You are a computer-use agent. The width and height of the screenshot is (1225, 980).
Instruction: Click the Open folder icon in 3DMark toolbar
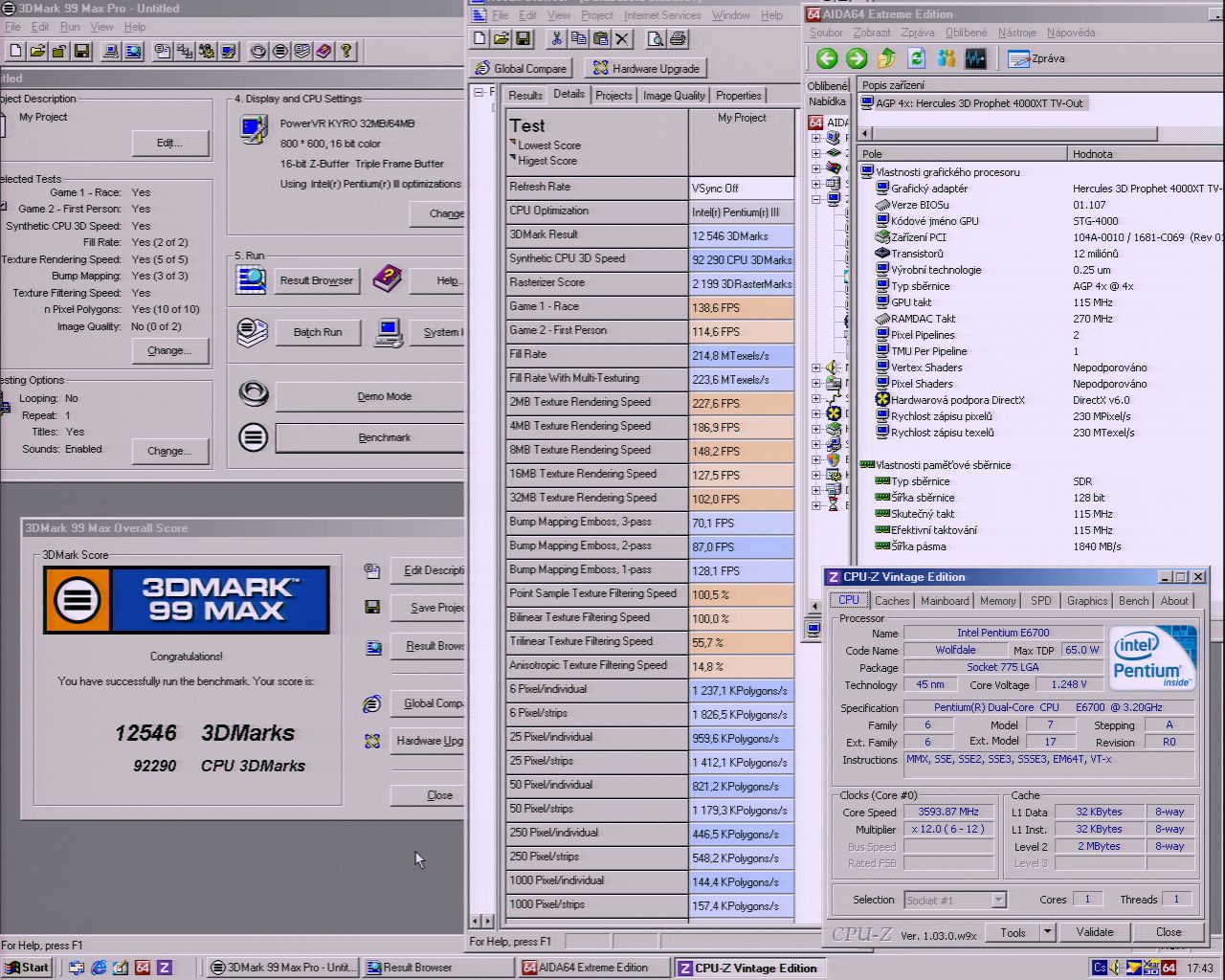[38, 51]
